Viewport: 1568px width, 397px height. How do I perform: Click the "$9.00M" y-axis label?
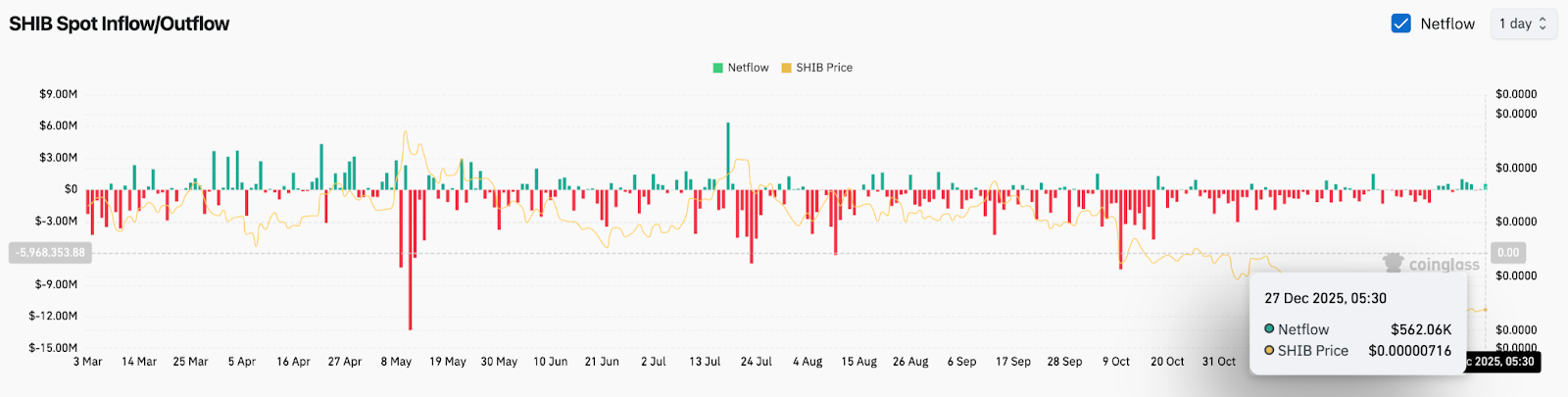58,94
